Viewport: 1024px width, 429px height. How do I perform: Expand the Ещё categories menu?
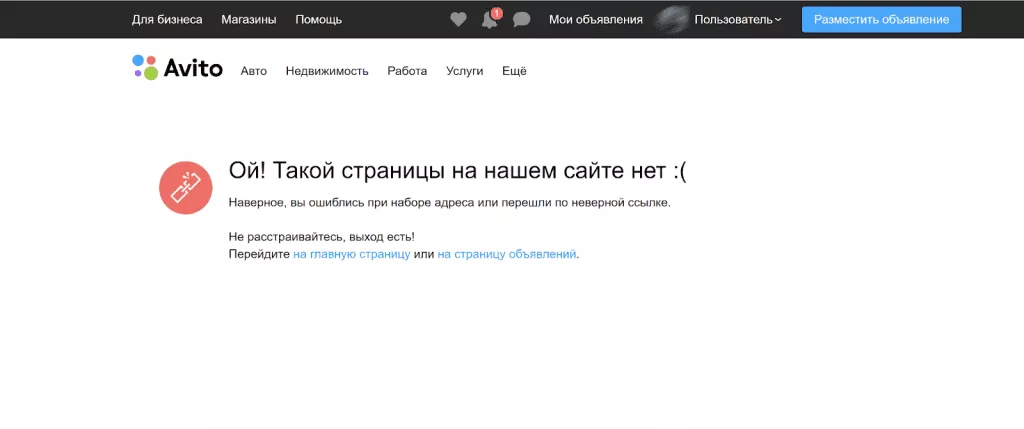pyautogui.click(x=514, y=71)
